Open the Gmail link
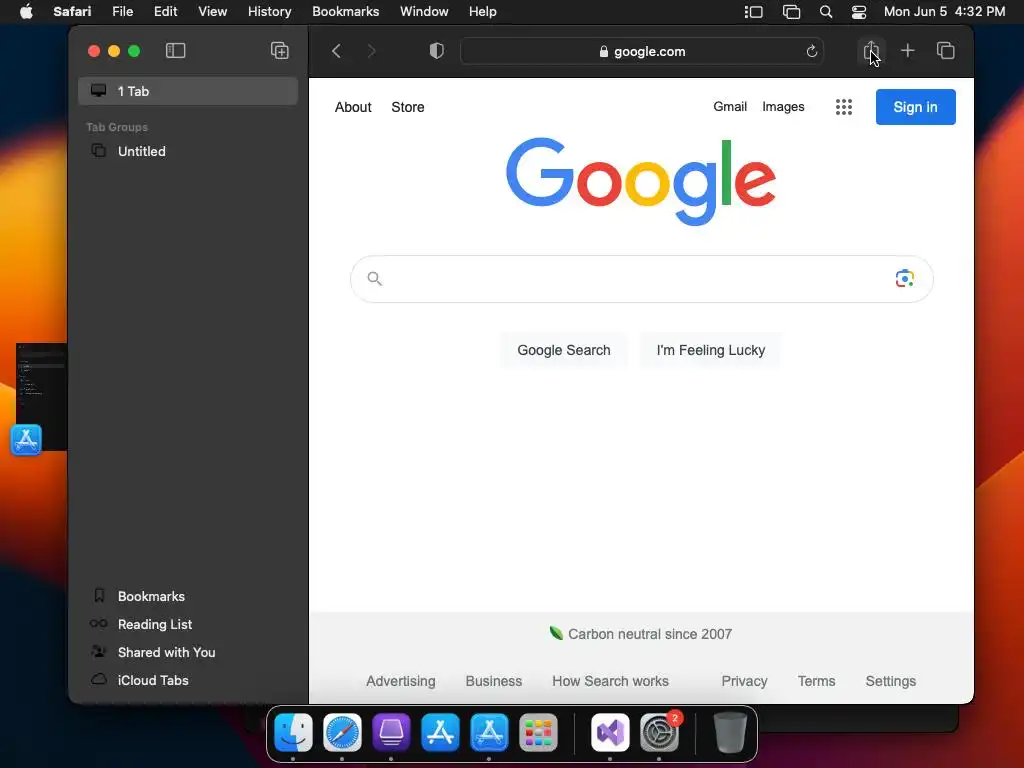The width and height of the screenshot is (1024, 768). pos(729,106)
